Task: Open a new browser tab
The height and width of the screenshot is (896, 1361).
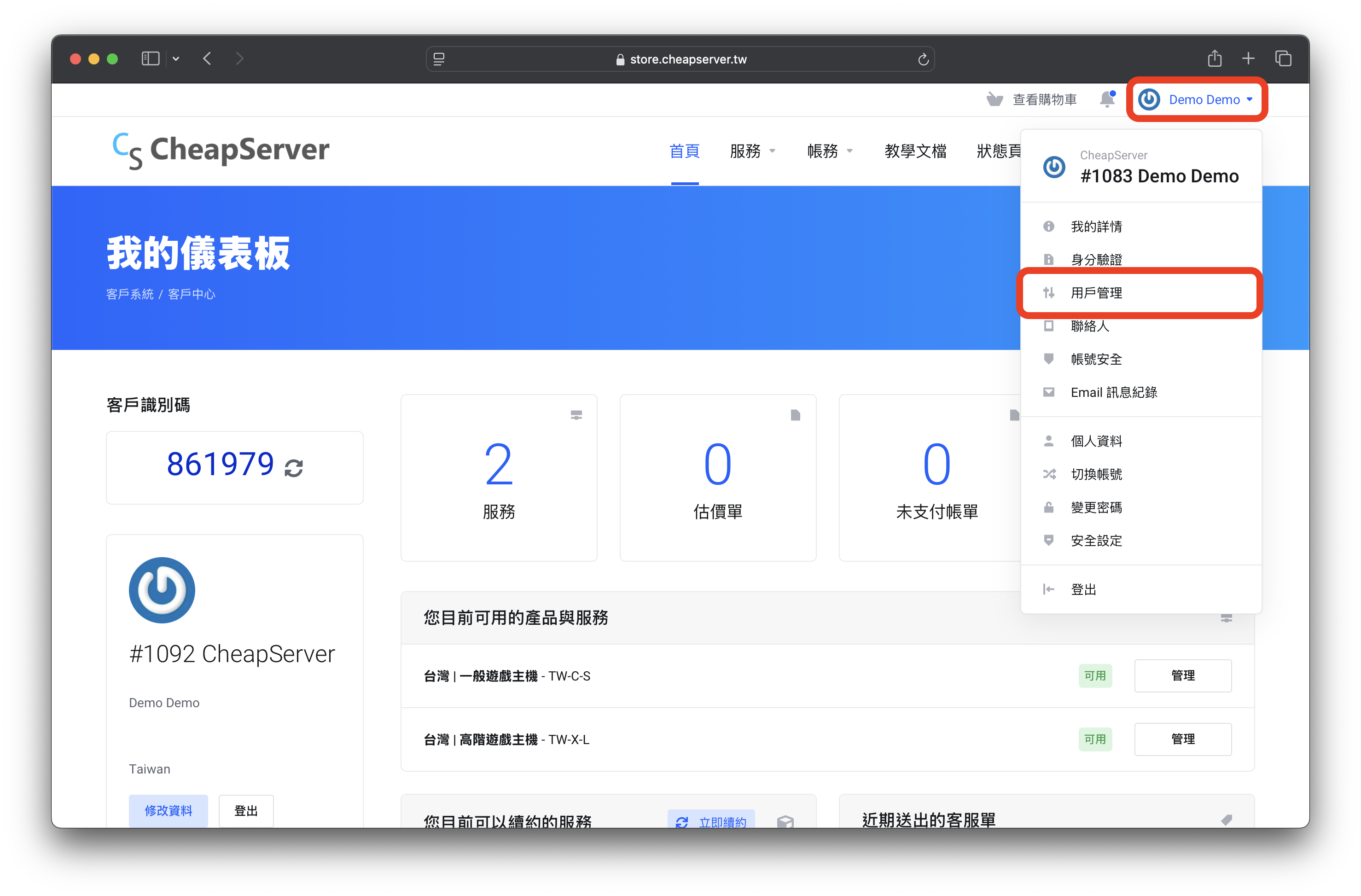Action: click(x=1248, y=59)
